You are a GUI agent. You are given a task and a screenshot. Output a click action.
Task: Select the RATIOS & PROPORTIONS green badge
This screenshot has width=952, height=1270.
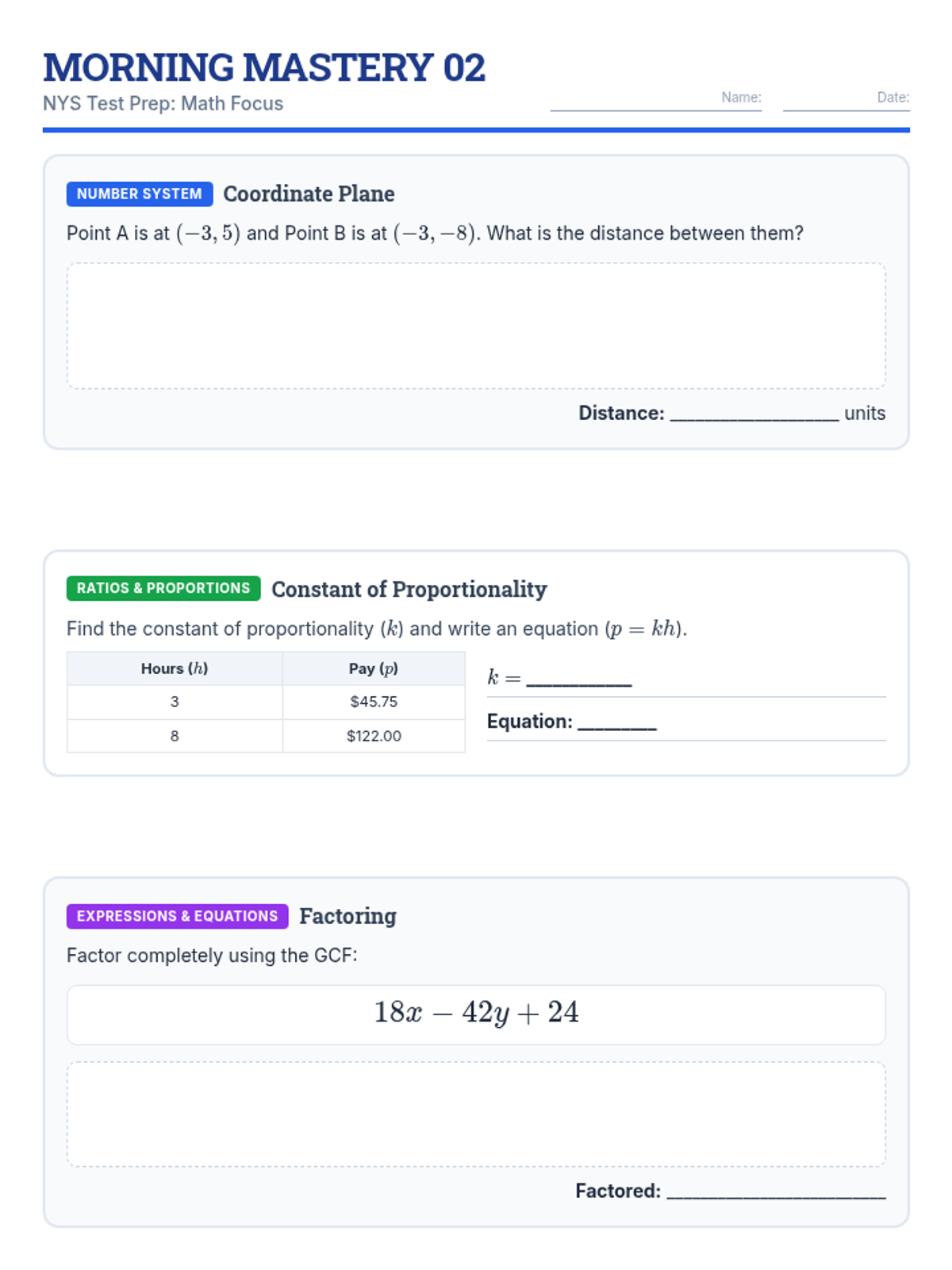[x=163, y=588]
